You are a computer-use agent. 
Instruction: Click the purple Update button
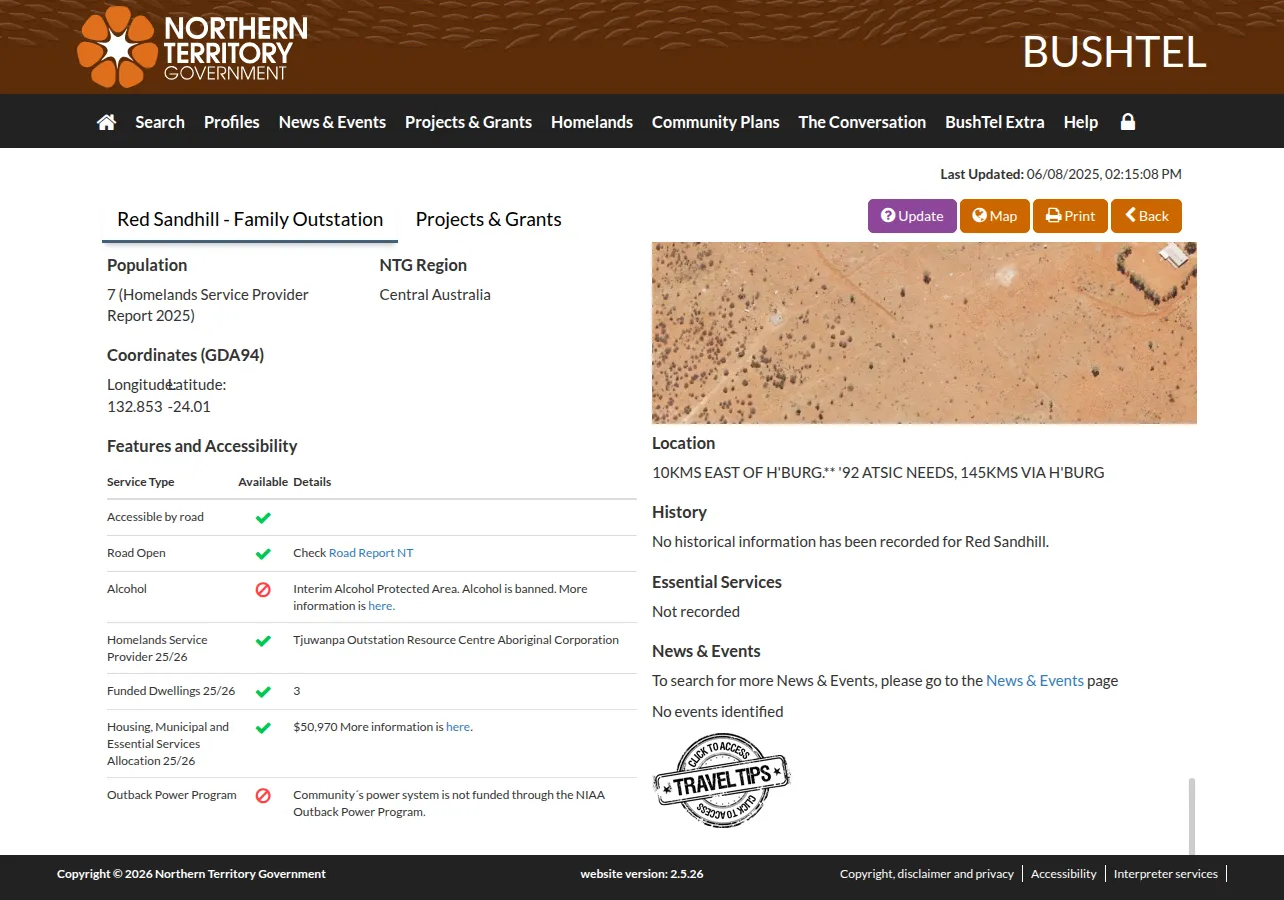912,216
